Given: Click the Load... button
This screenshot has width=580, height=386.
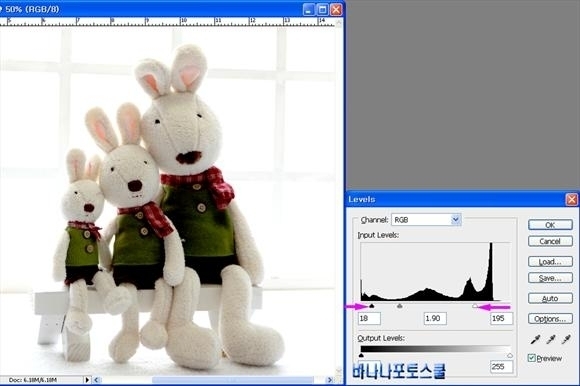Looking at the screenshot, I should 550,262.
